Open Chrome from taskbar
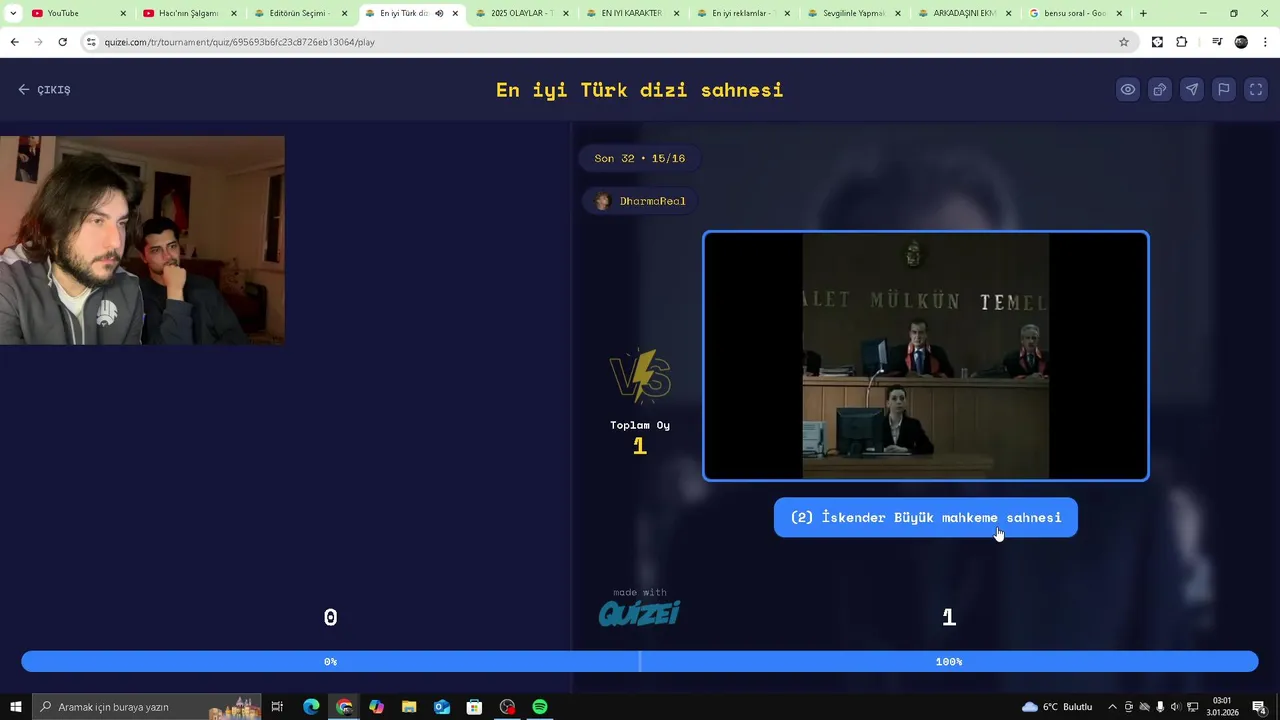This screenshot has width=1280, height=720. click(344, 707)
